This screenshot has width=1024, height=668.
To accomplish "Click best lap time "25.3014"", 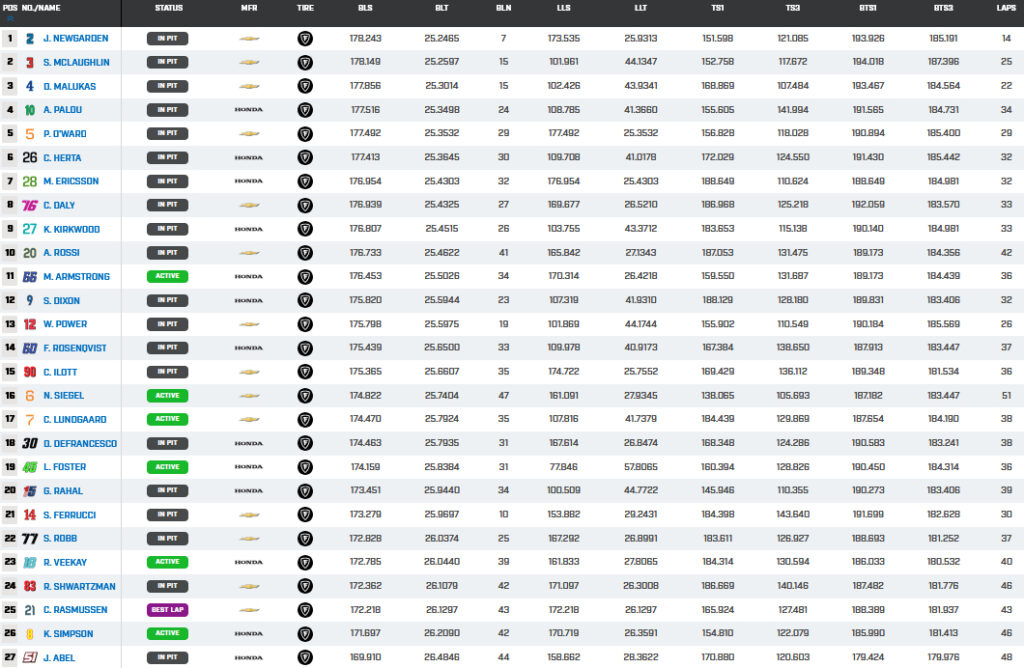I will tap(441, 86).
